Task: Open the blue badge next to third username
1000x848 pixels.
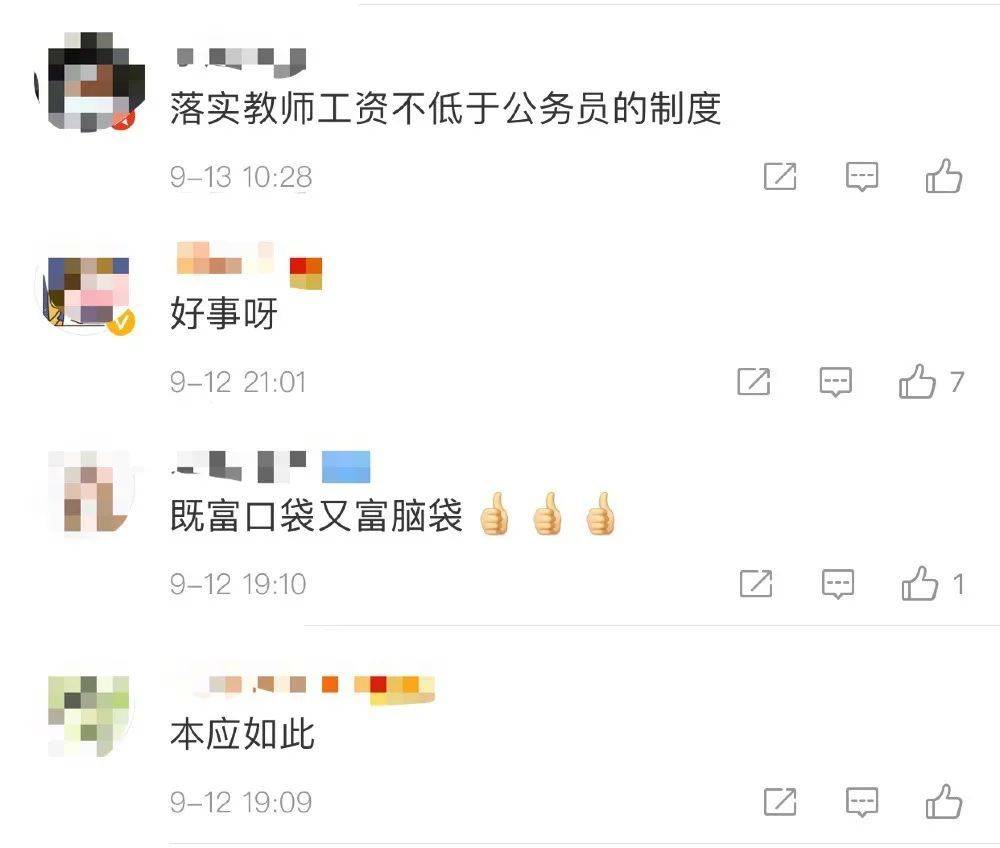Action: click(x=346, y=467)
